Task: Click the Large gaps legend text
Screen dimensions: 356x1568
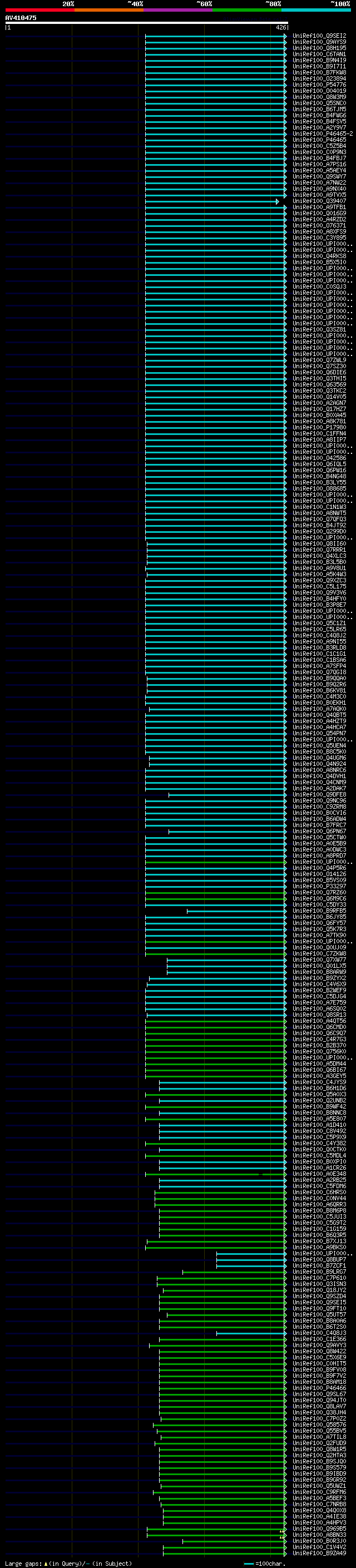Action: point(68,1563)
